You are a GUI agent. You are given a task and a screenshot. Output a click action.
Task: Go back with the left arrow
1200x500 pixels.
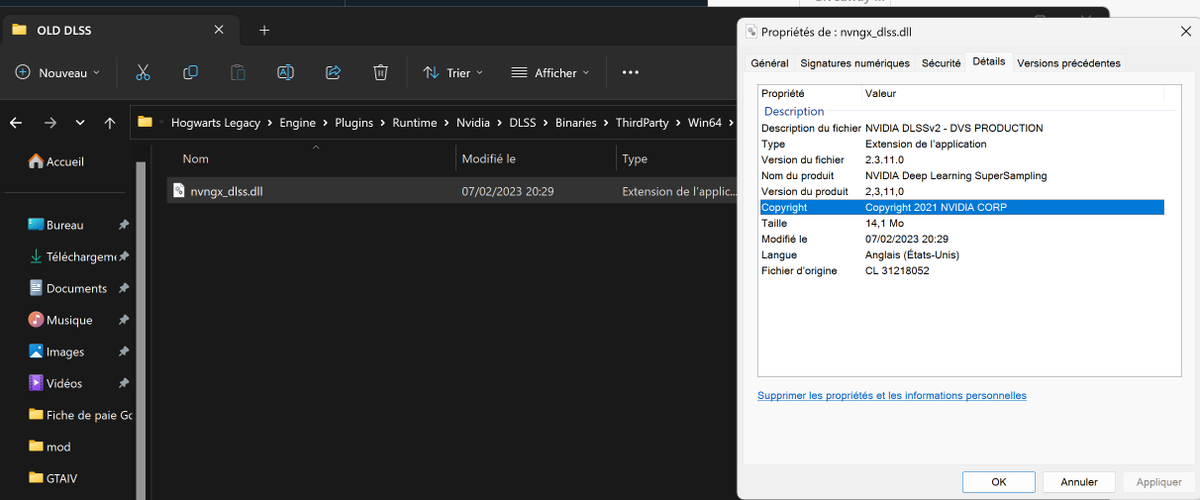pyautogui.click(x=16, y=123)
